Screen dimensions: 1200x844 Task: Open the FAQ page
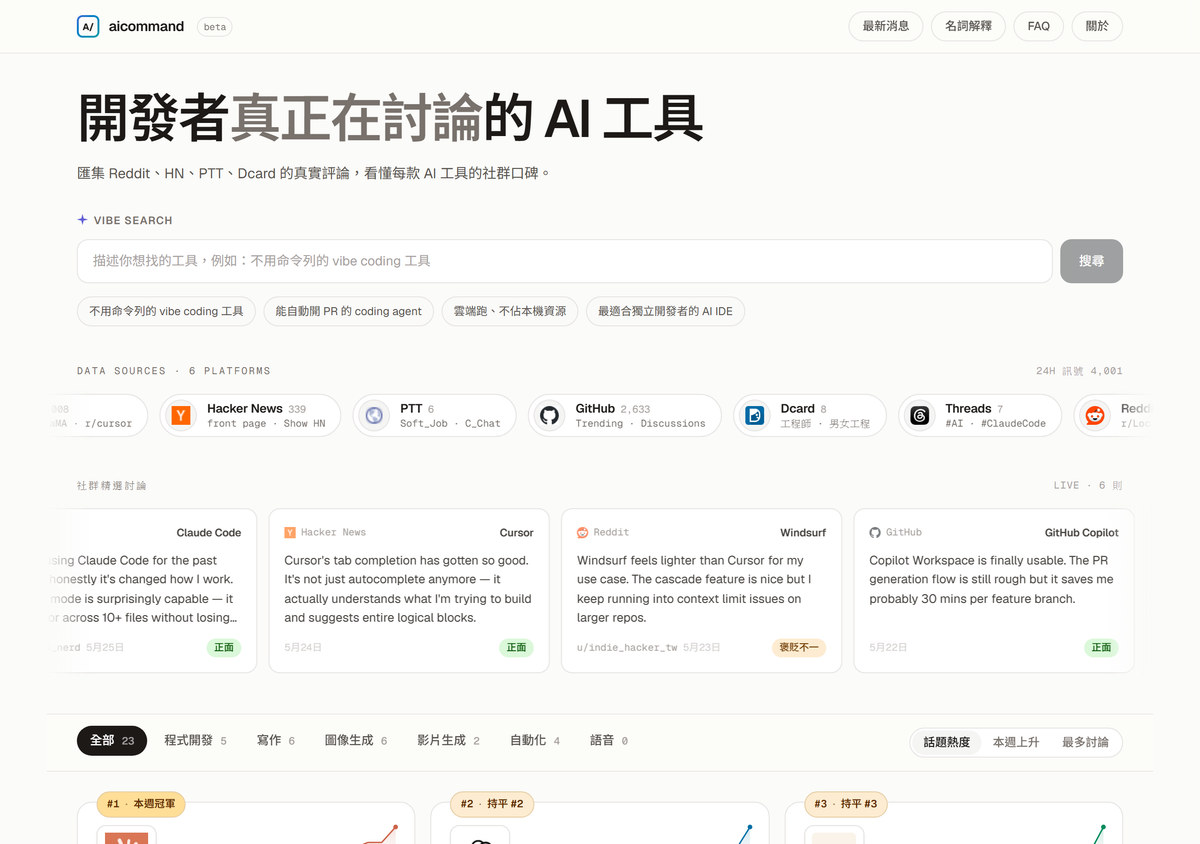(x=1038, y=26)
